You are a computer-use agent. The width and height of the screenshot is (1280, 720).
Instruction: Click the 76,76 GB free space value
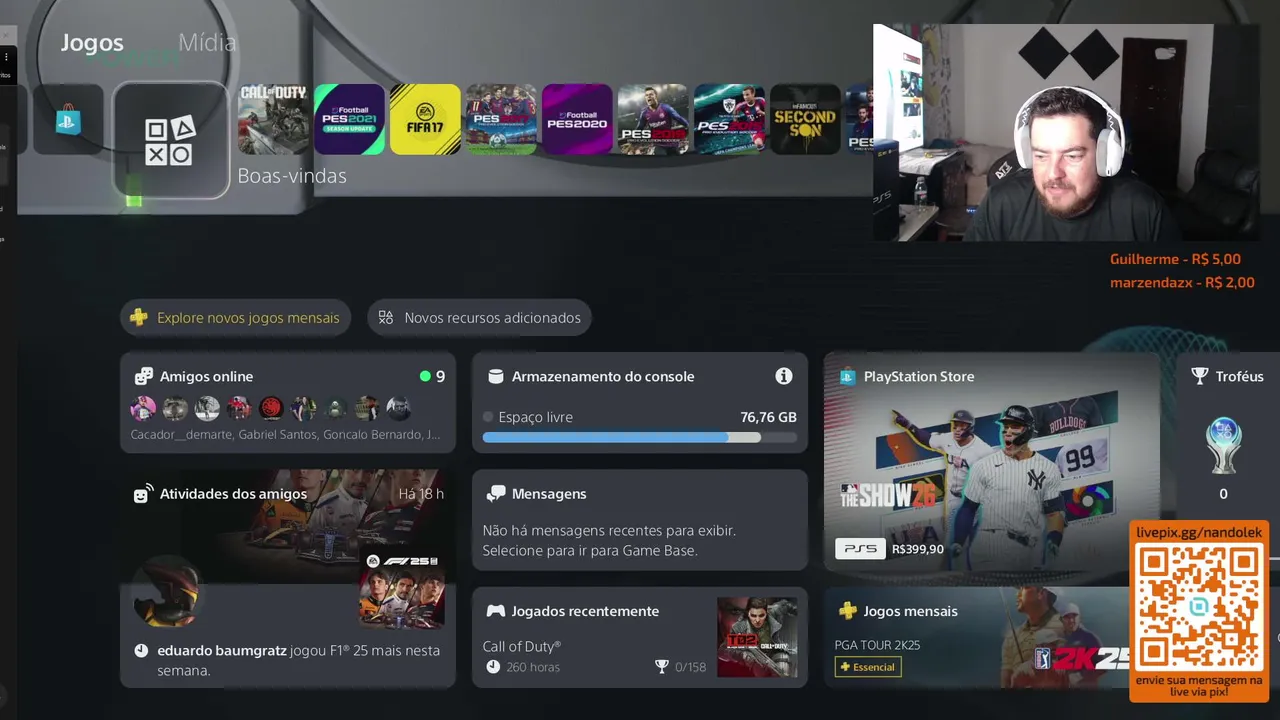pyautogui.click(x=768, y=417)
